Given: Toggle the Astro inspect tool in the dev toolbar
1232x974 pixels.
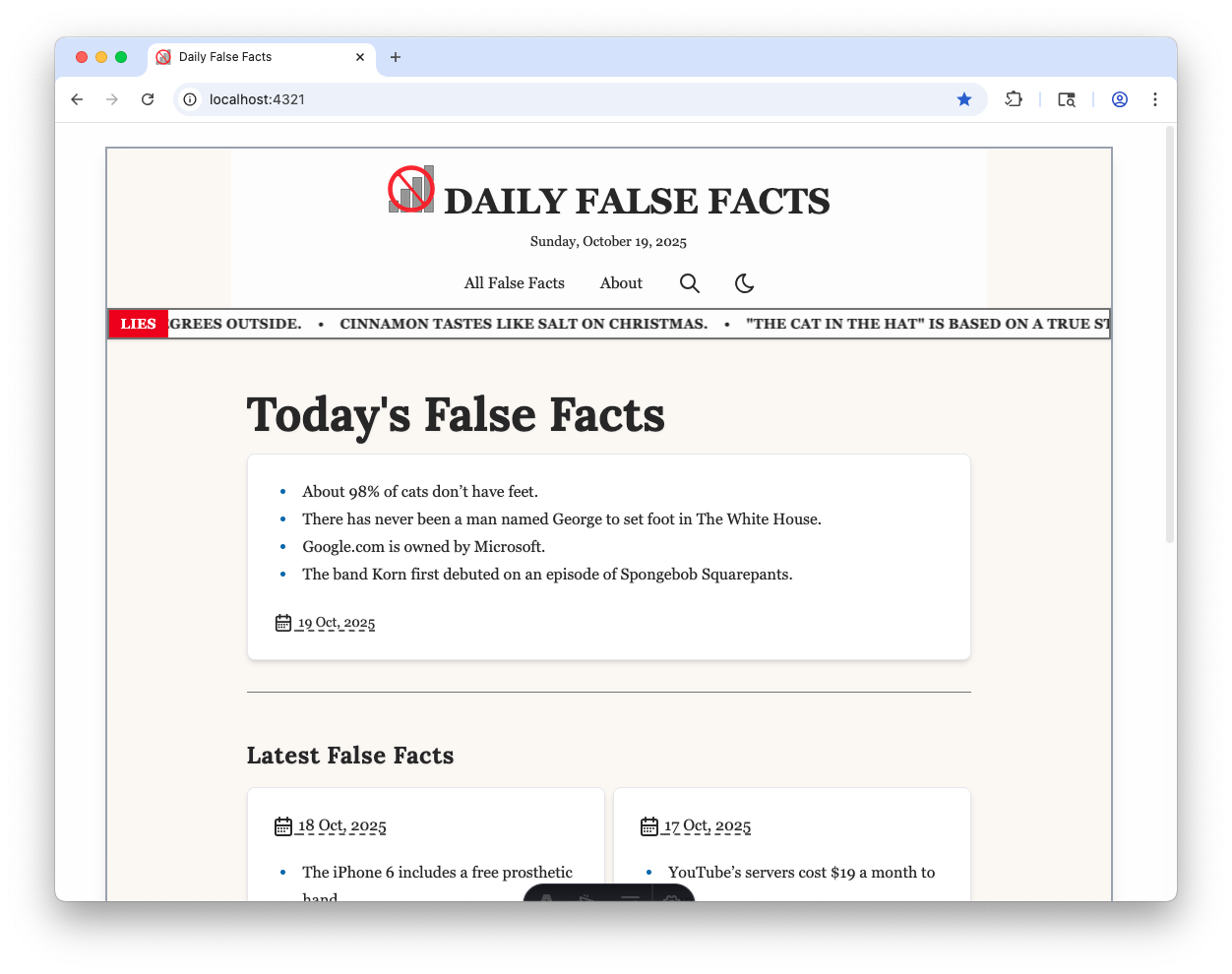Looking at the screenshot, I should [x=586, y=897].
